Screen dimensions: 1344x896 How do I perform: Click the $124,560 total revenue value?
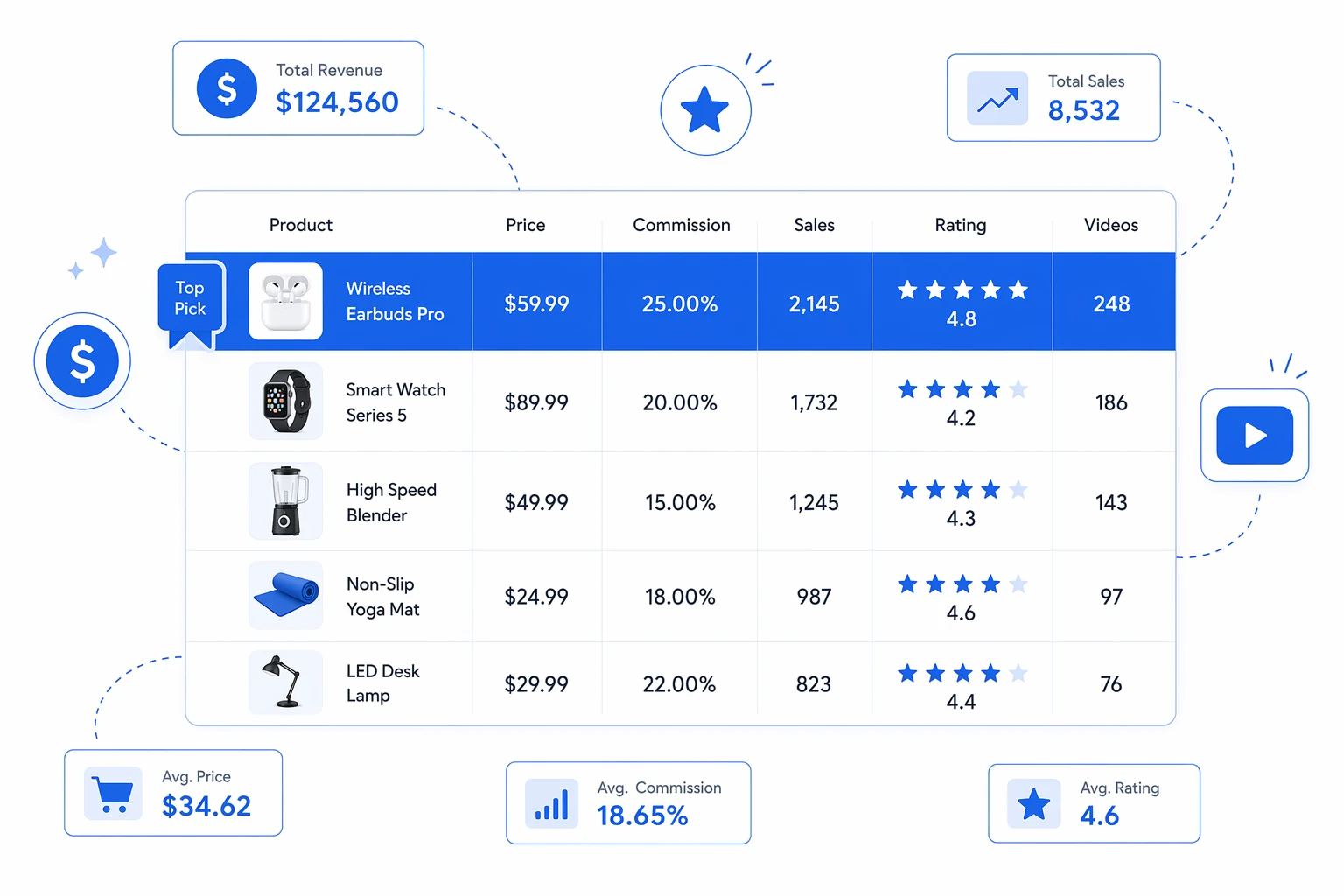tap(337, 102)
